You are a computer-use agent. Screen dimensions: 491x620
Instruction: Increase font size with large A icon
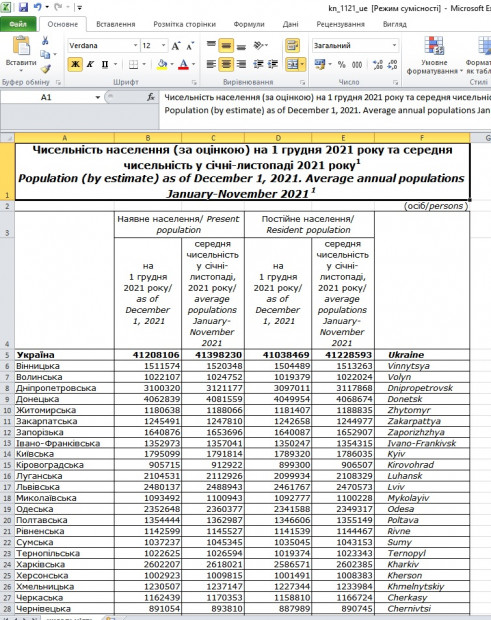[176, 46]
